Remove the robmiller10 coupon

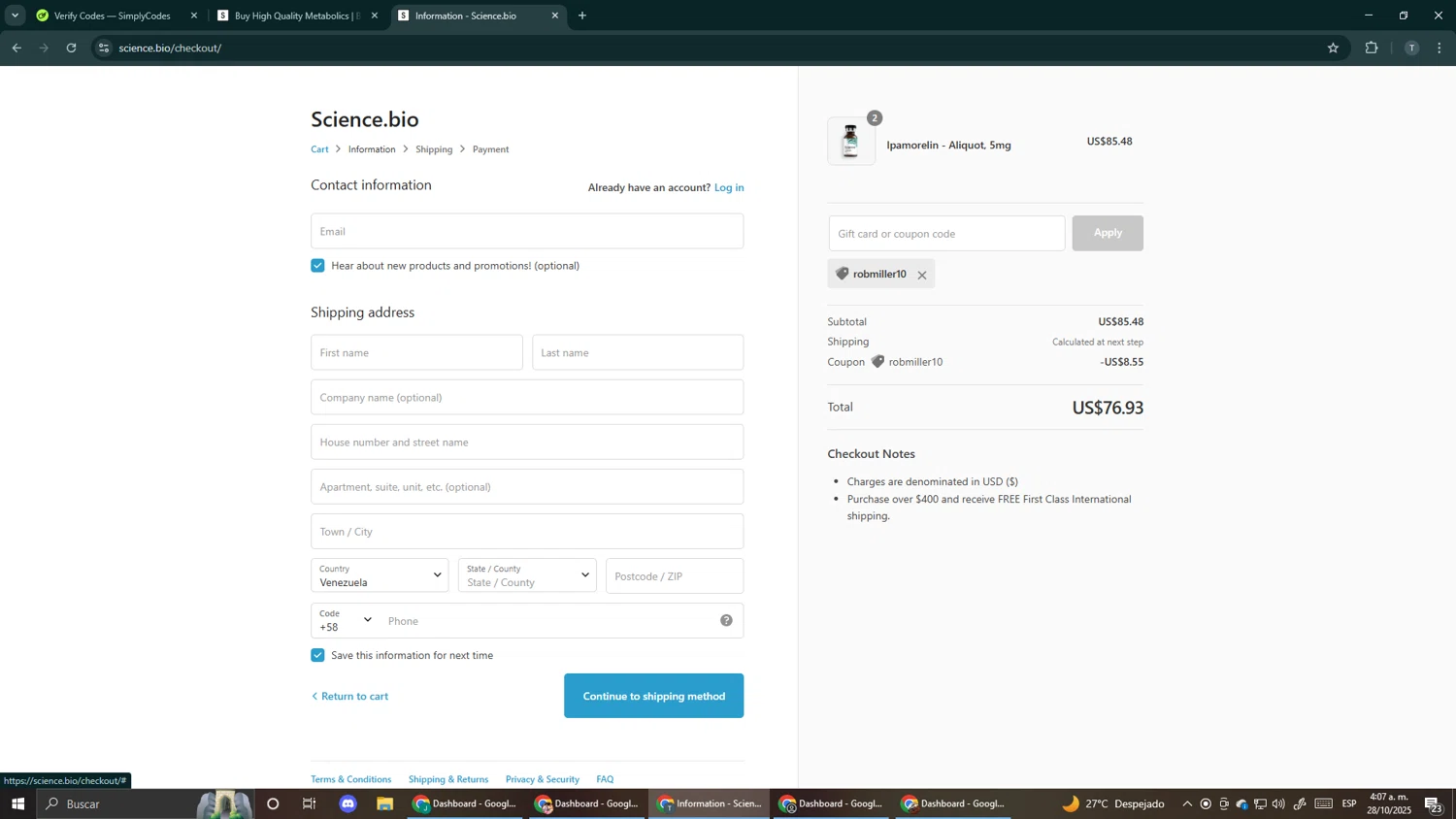922,276
